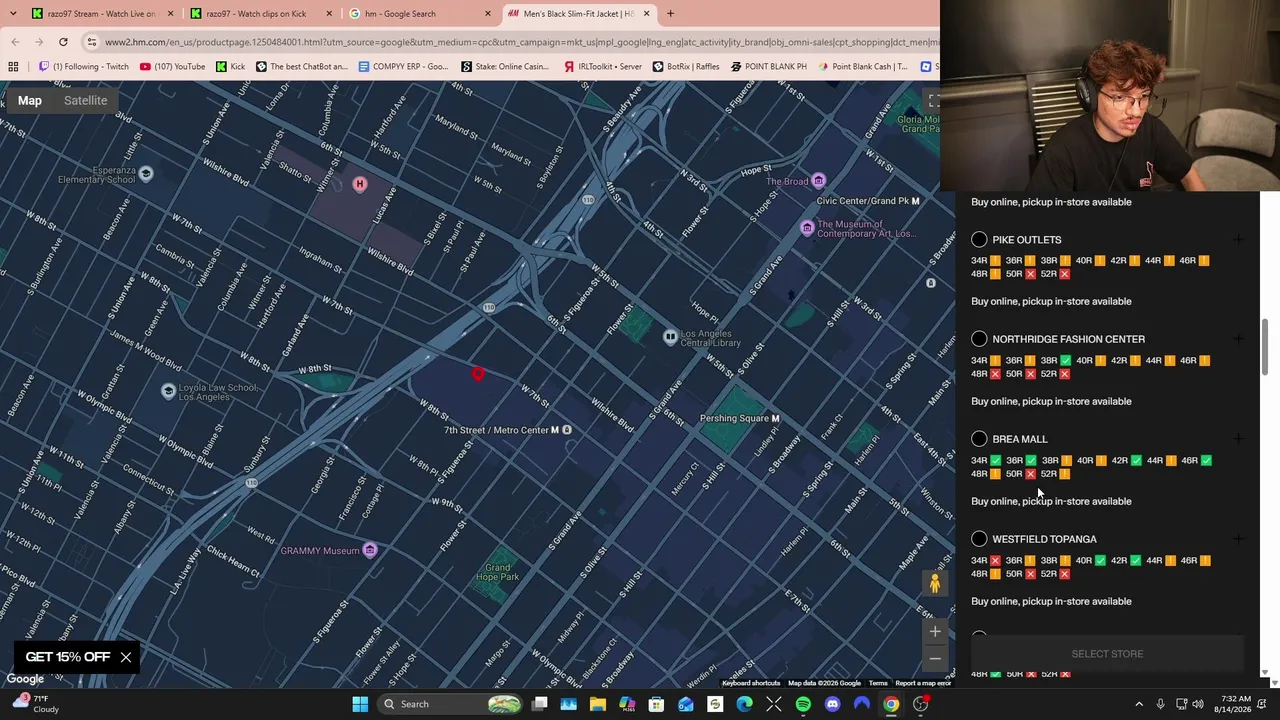Image resolution: width=1280 pixels, height=720 pixels.
Task: Switch the map to Satellite view
Action: [85, 100]
